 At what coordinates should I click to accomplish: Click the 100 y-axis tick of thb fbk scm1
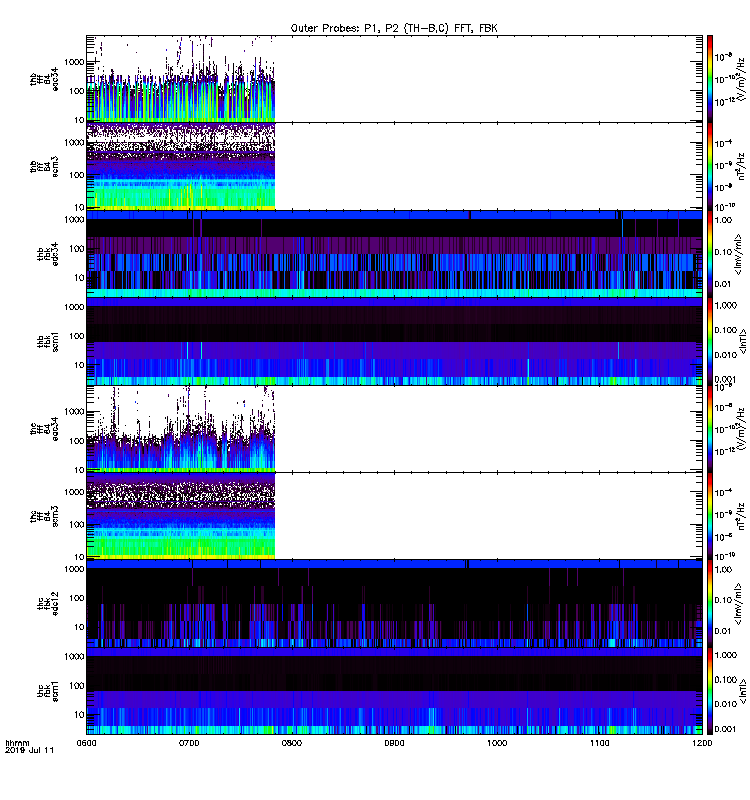77,336
